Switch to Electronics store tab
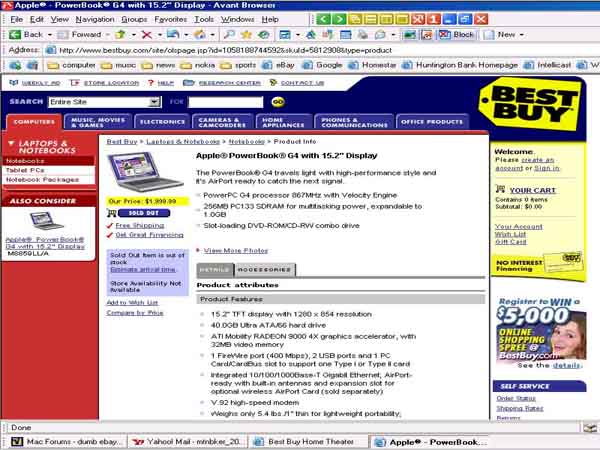600x450 pixels. coord(162,122)
